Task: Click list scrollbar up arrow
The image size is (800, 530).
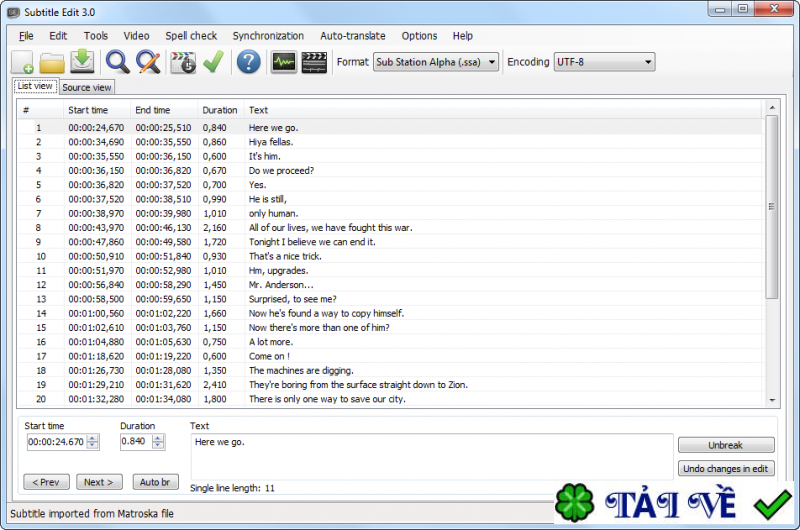Action: coord(772,108)
